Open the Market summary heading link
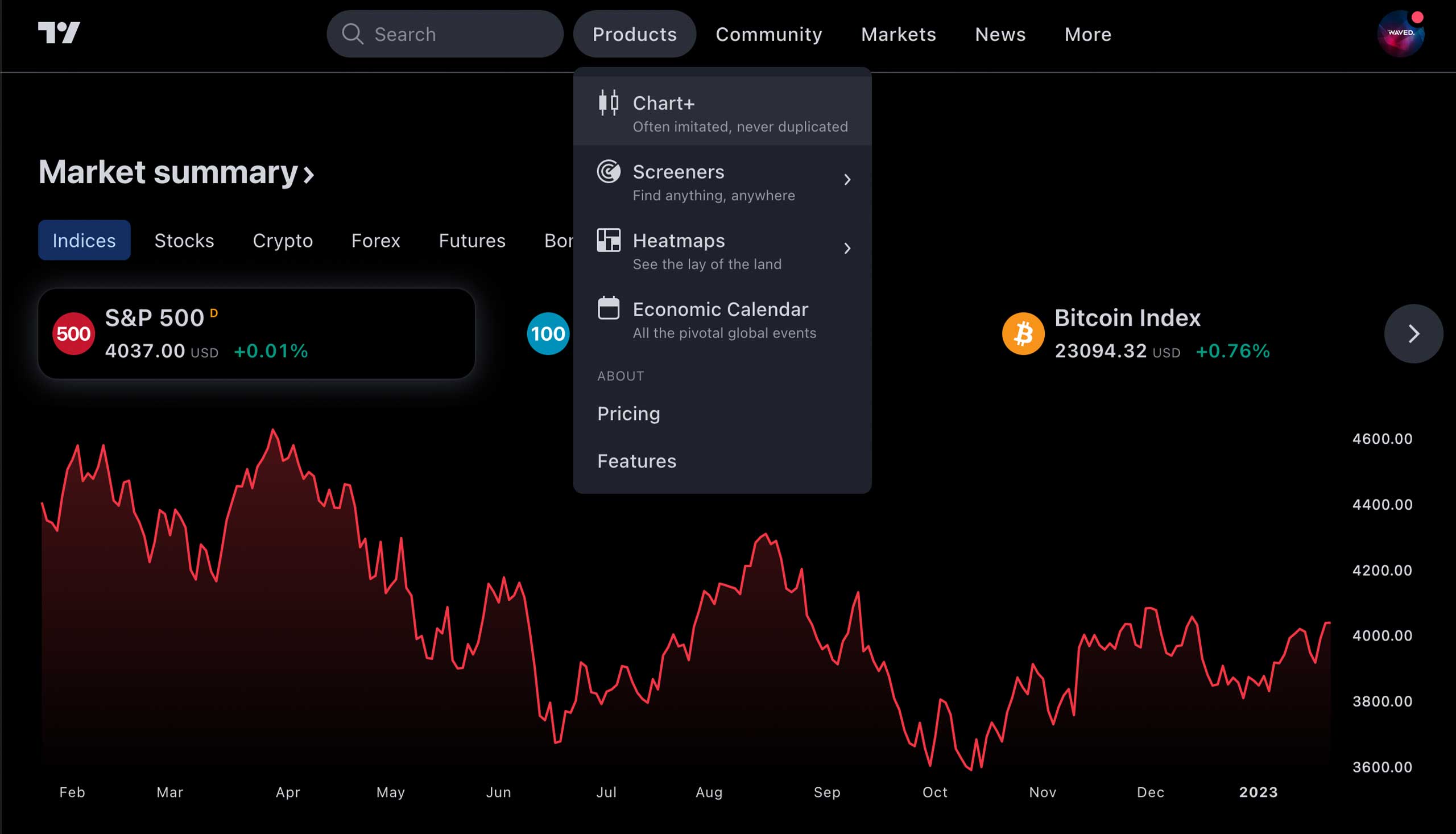Image resolution: width=1456 pixels, height=834 pixels. coord(176,172)
